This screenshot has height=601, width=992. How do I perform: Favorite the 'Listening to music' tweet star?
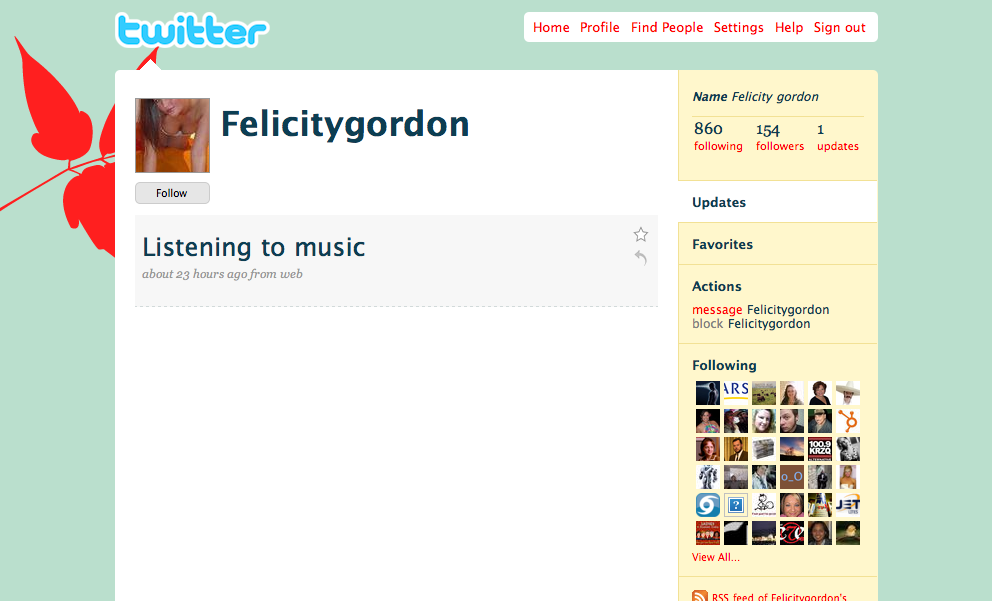(x=640, y=235)
